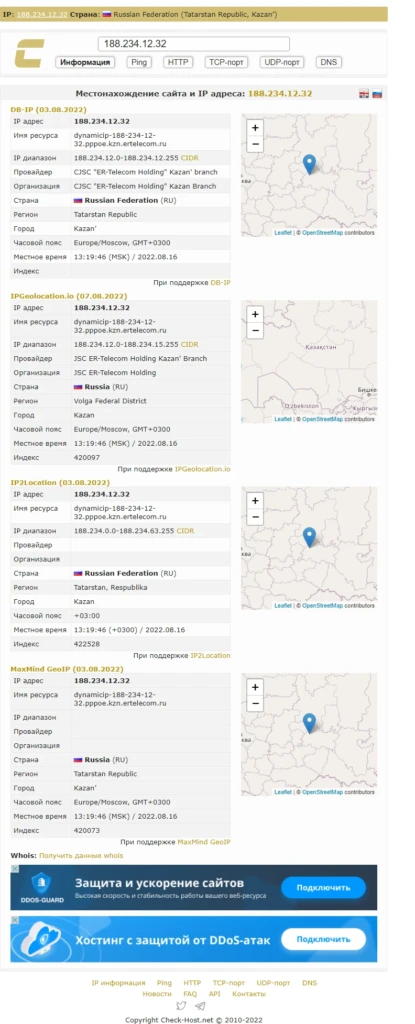This screenshot has height=1024, width=415.
Task: Select the Ping tab
Action: tap(138, 62)
